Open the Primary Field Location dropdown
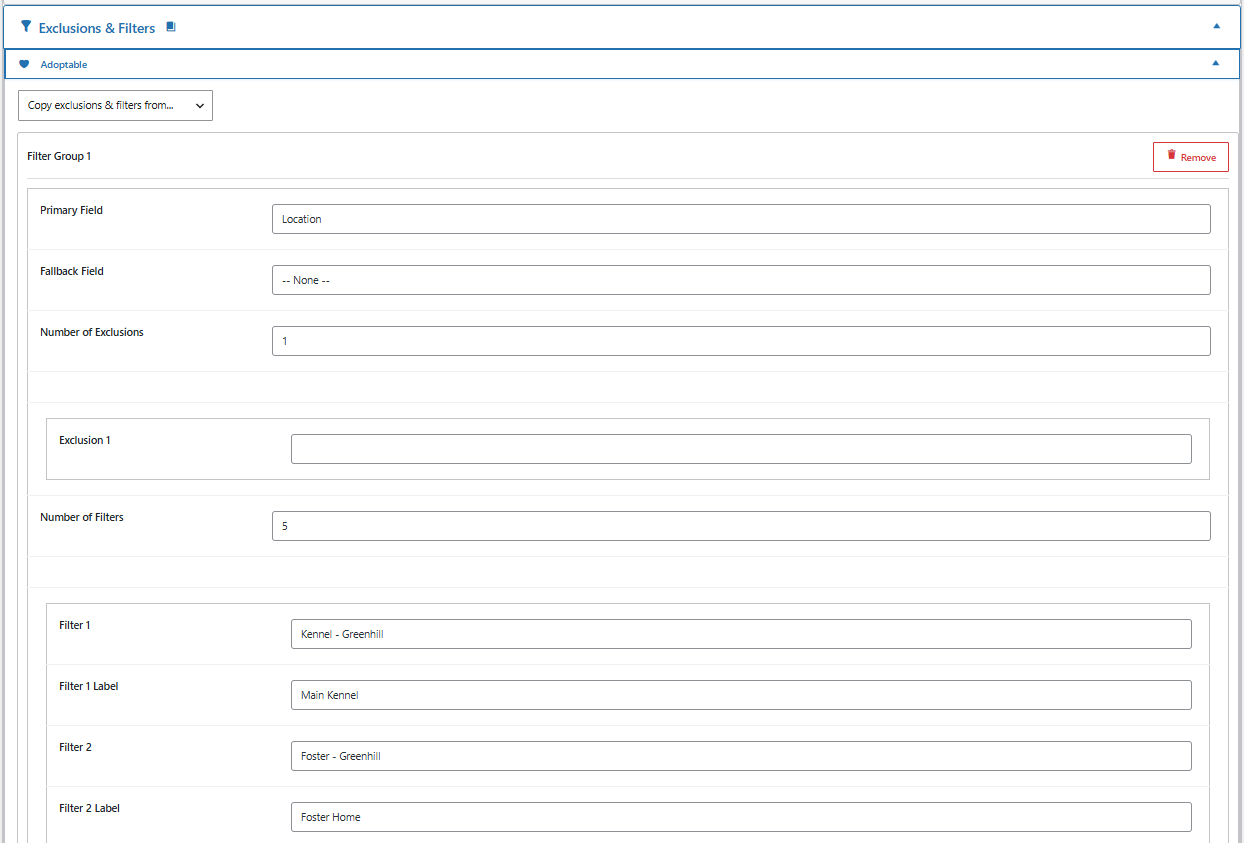This screenshot has height=843, width=1244. pos(741,219)
